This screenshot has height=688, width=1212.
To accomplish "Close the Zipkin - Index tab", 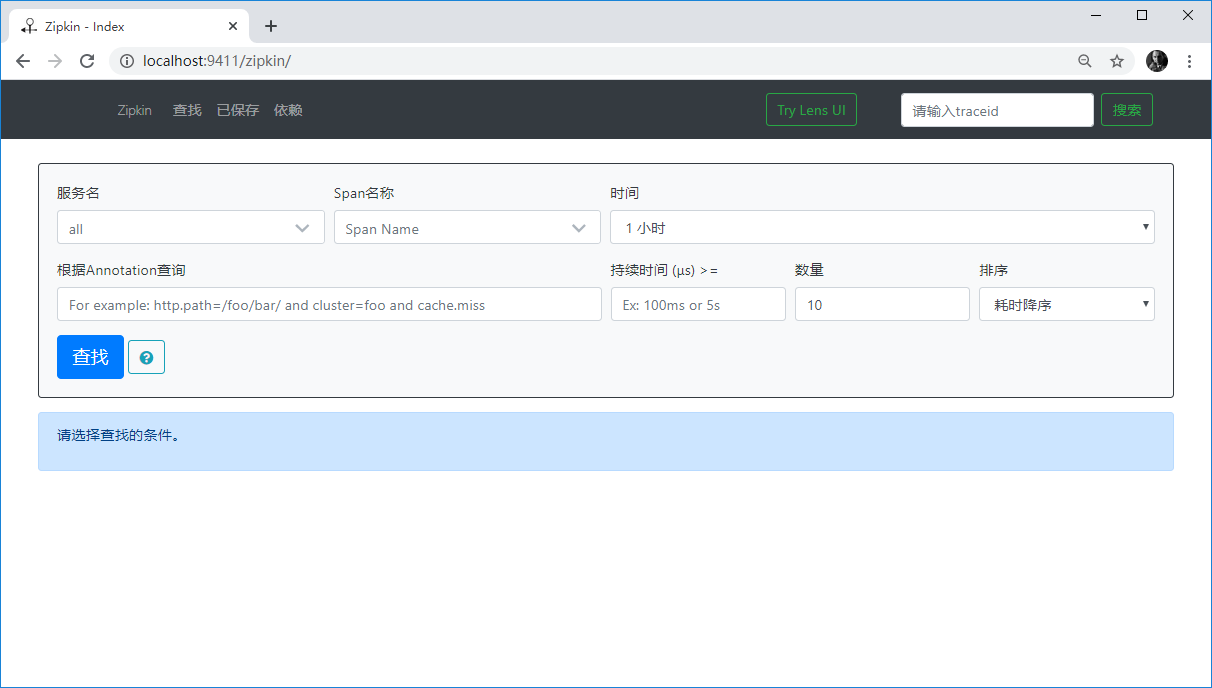I will (234, 26).
